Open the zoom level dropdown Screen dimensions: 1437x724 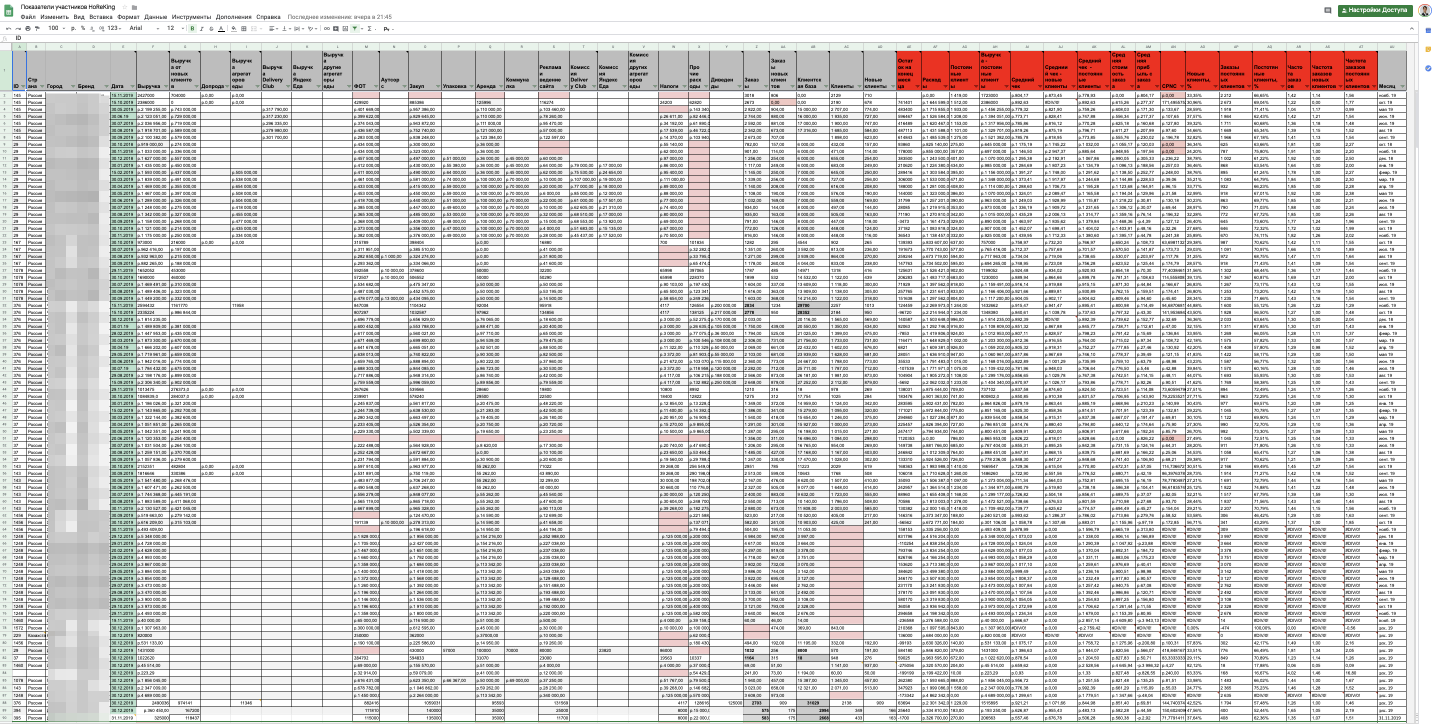coord(56,28)
